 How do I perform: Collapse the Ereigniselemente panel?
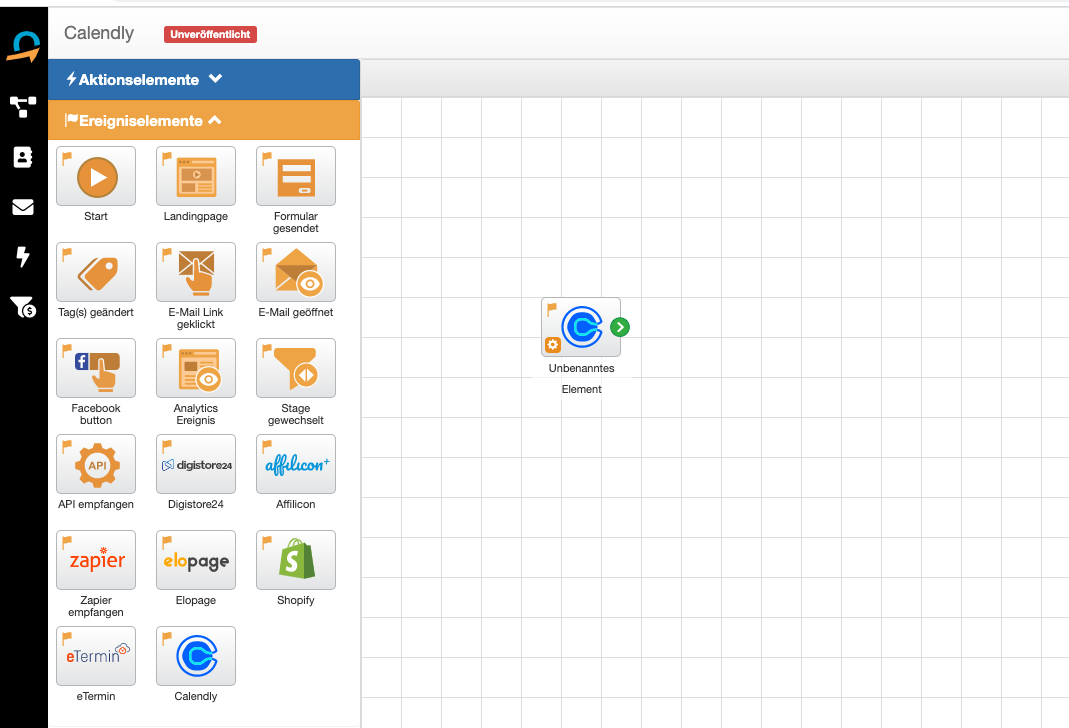click(x=204, y=121)
